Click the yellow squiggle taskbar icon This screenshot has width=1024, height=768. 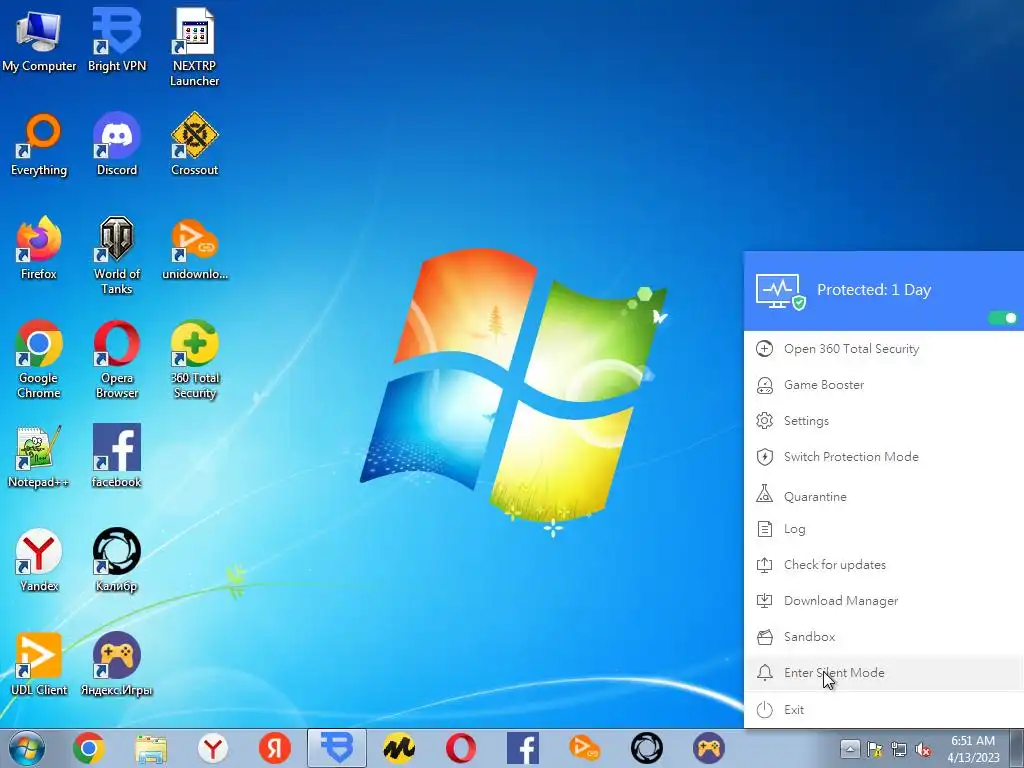(x=399, y=748)
